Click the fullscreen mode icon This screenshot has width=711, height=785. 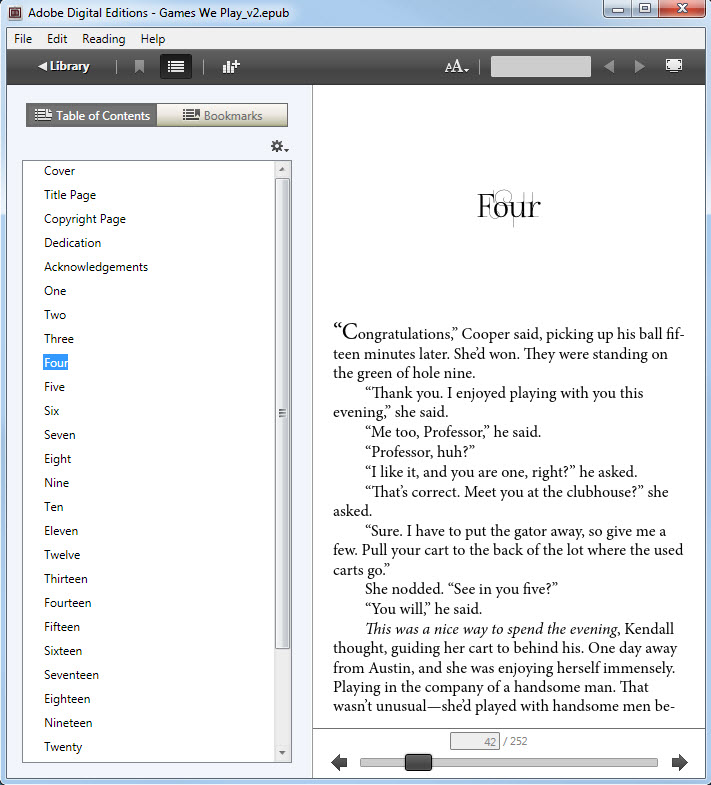pos(674,67)
